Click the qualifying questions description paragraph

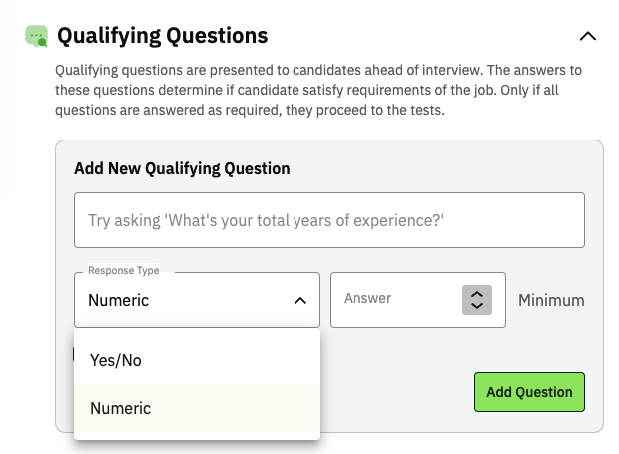[x=318, y=91]
